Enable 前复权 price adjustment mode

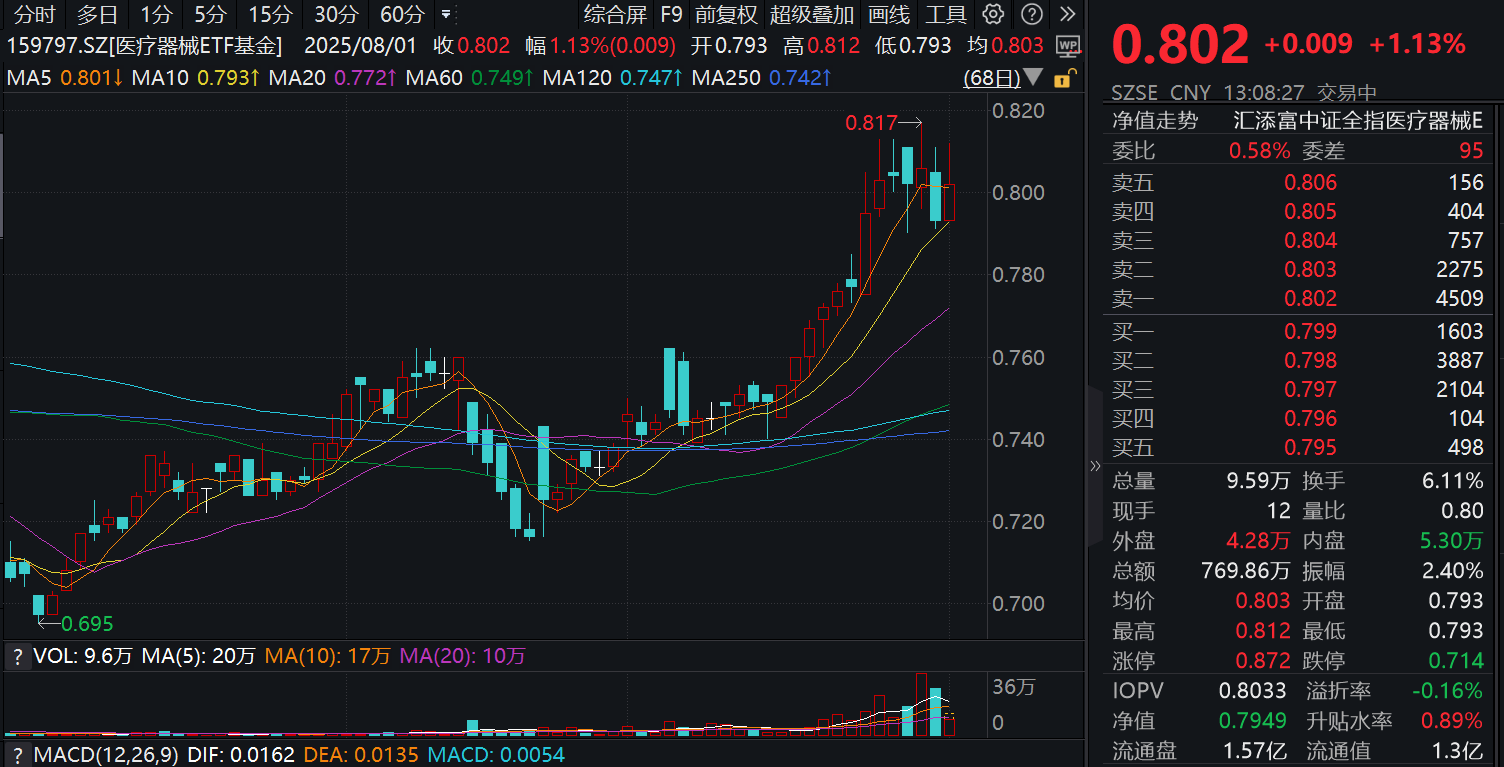coord(723,15)
